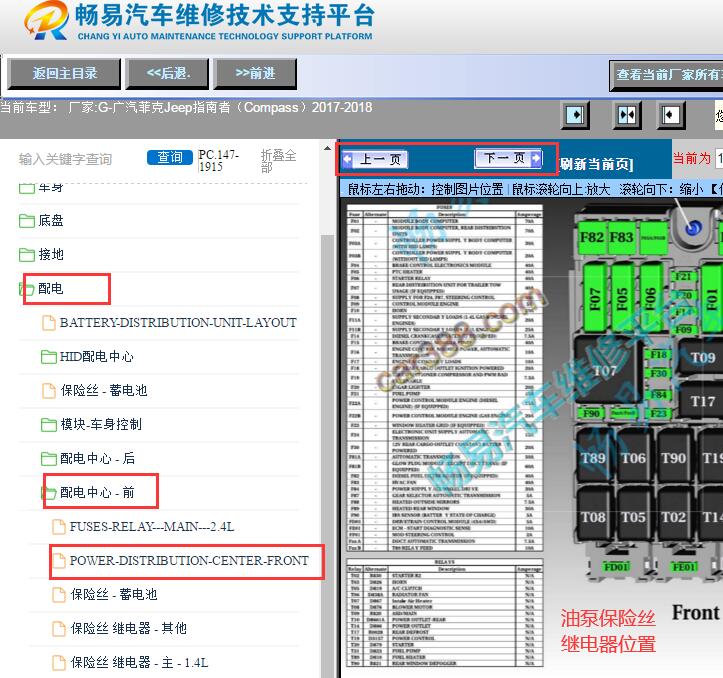723x678 pixels.
Task: Click the 底盘 folder icon
Action: coord(27,221)
